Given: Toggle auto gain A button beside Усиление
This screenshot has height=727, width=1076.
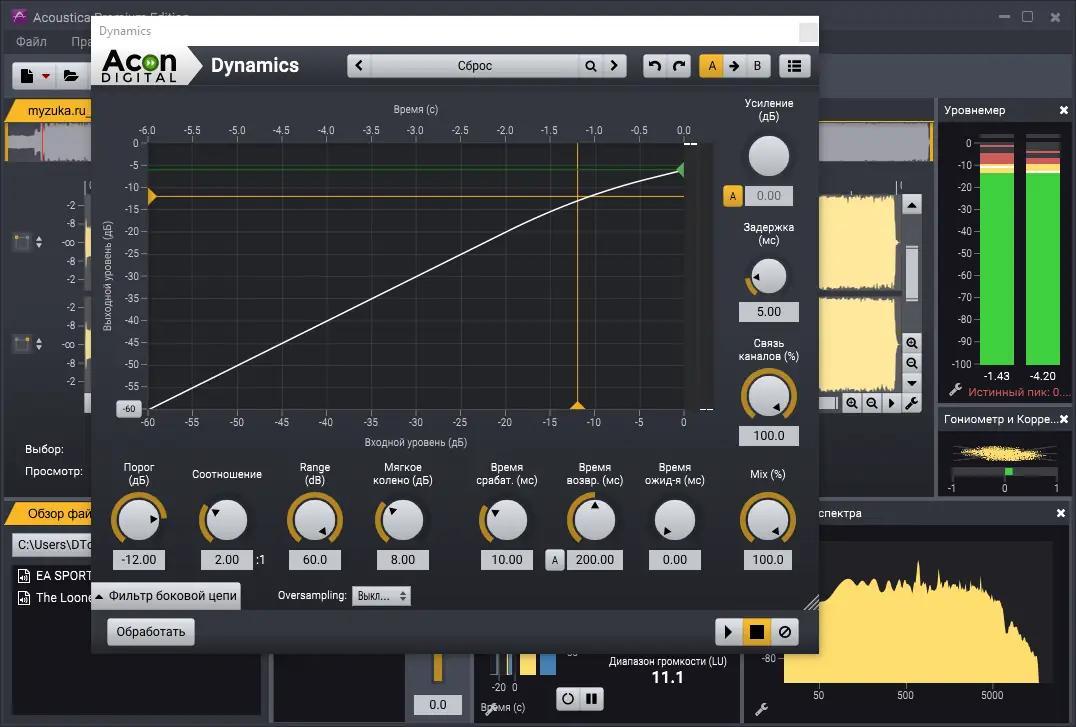Looking at the screenshot, I should click(x=732, y=196).
